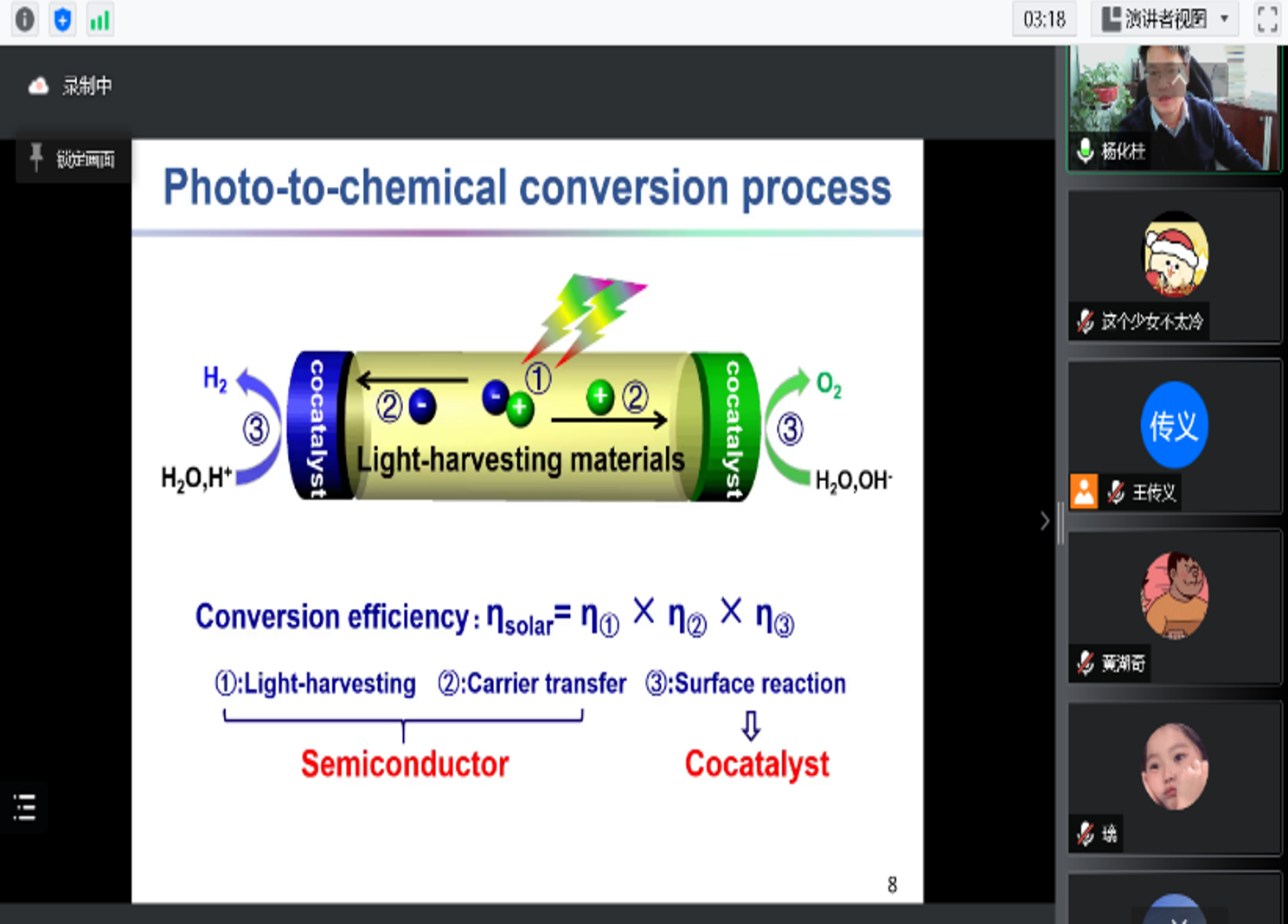The image size is (1288, 924).
Task: Open the blue security shield icon
Action: tap(62, 19)
